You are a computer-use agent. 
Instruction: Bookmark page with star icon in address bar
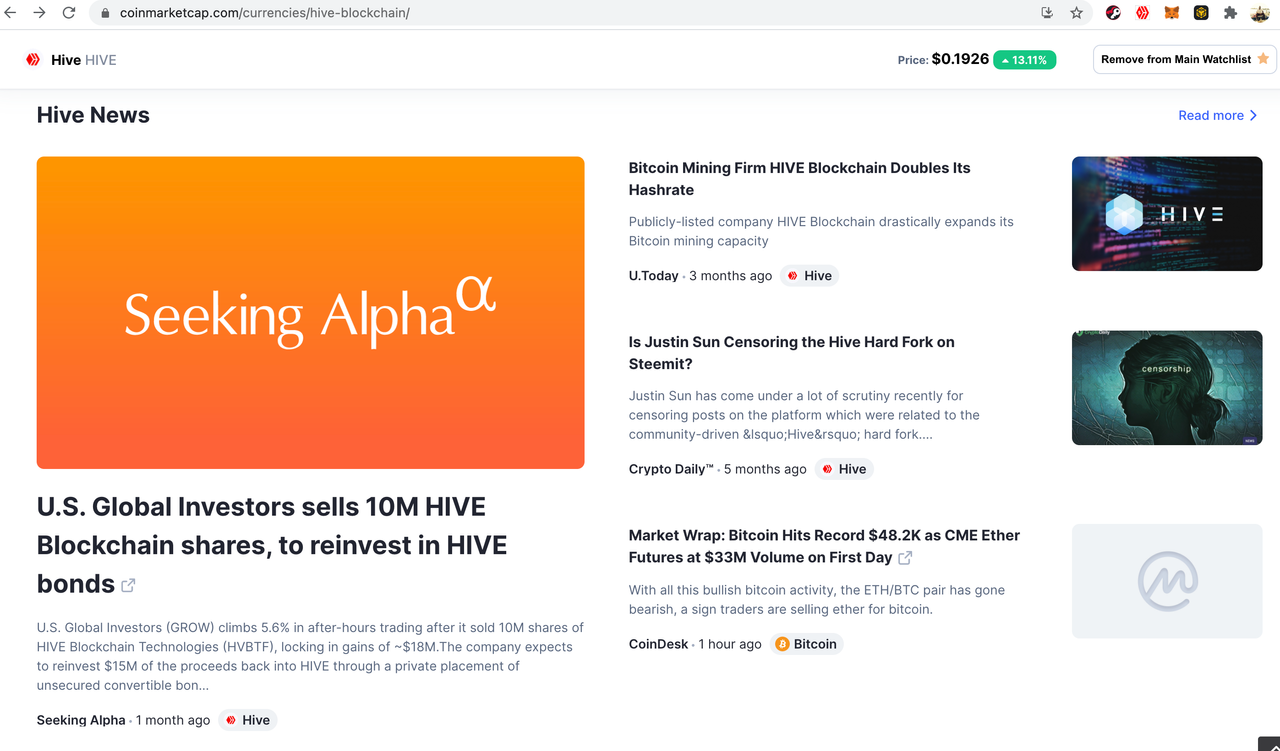point(1076,13)
